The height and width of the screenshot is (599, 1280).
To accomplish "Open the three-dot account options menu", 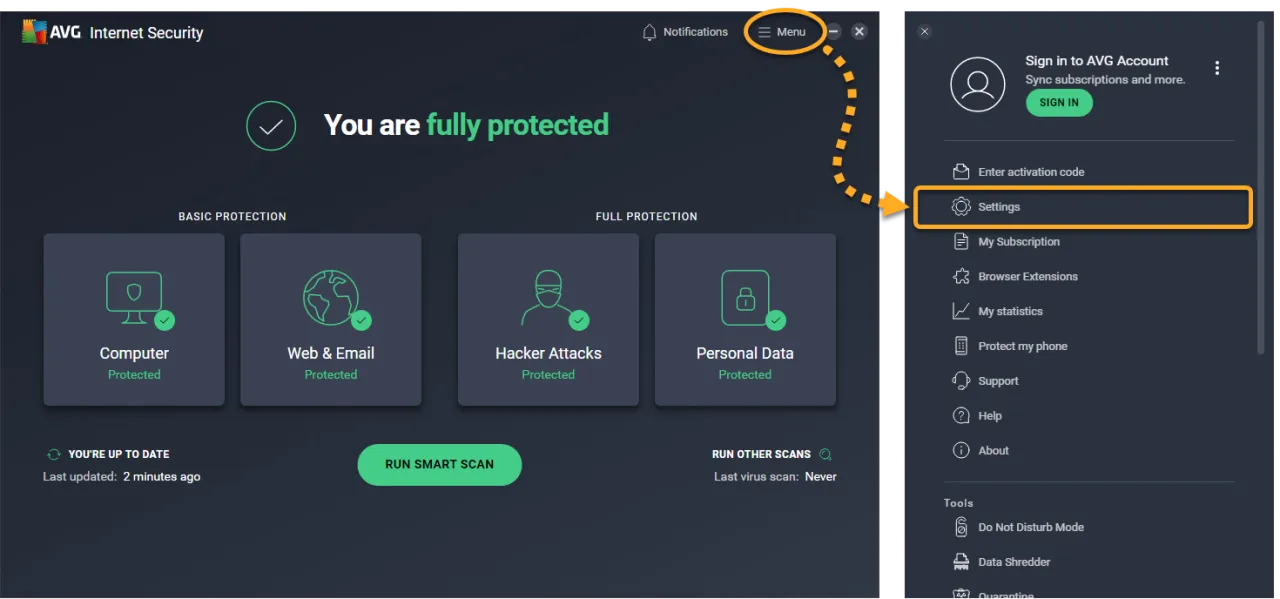I will (1217, 67).
